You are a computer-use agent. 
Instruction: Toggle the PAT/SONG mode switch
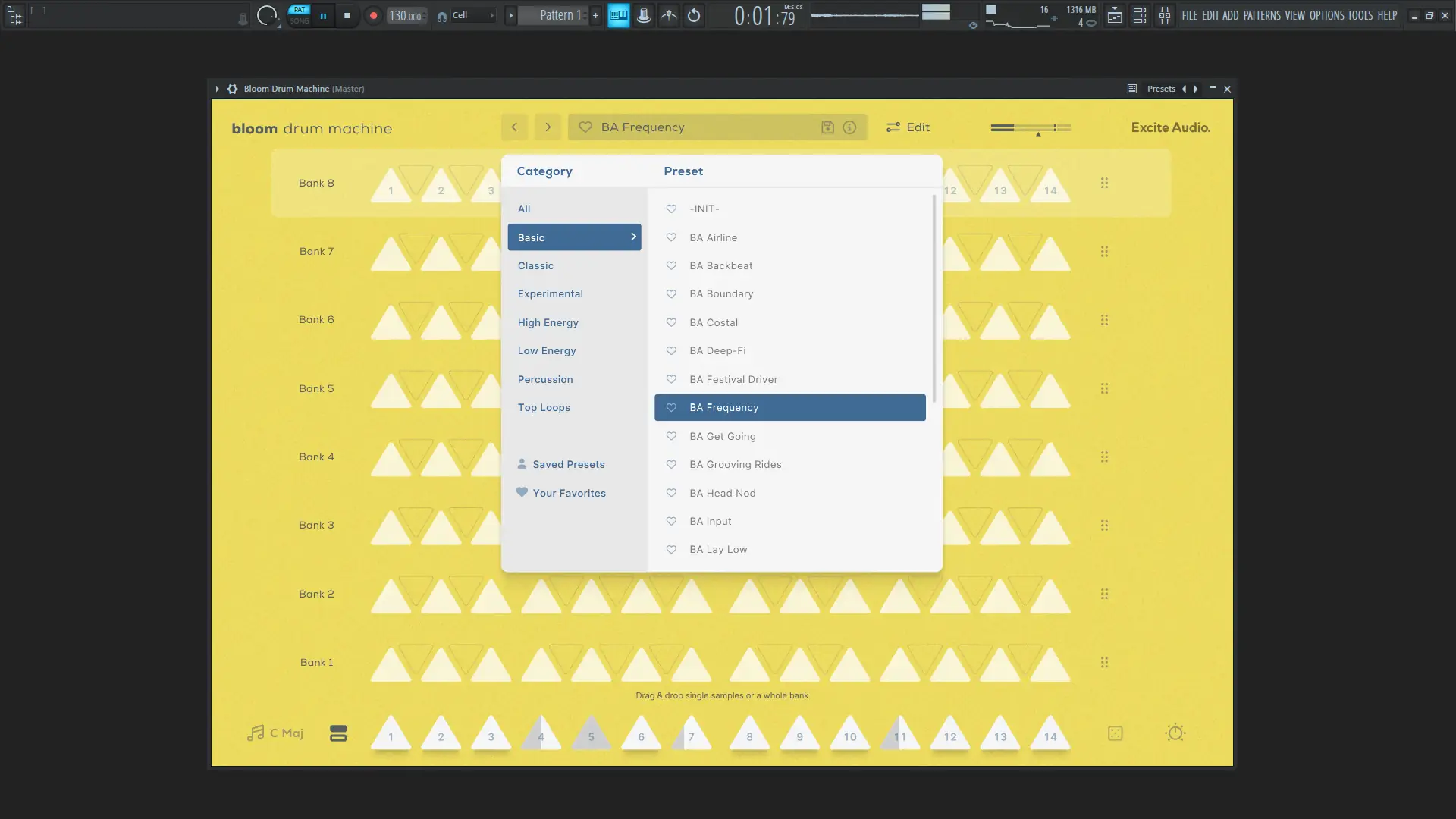[x=300, y=15]
